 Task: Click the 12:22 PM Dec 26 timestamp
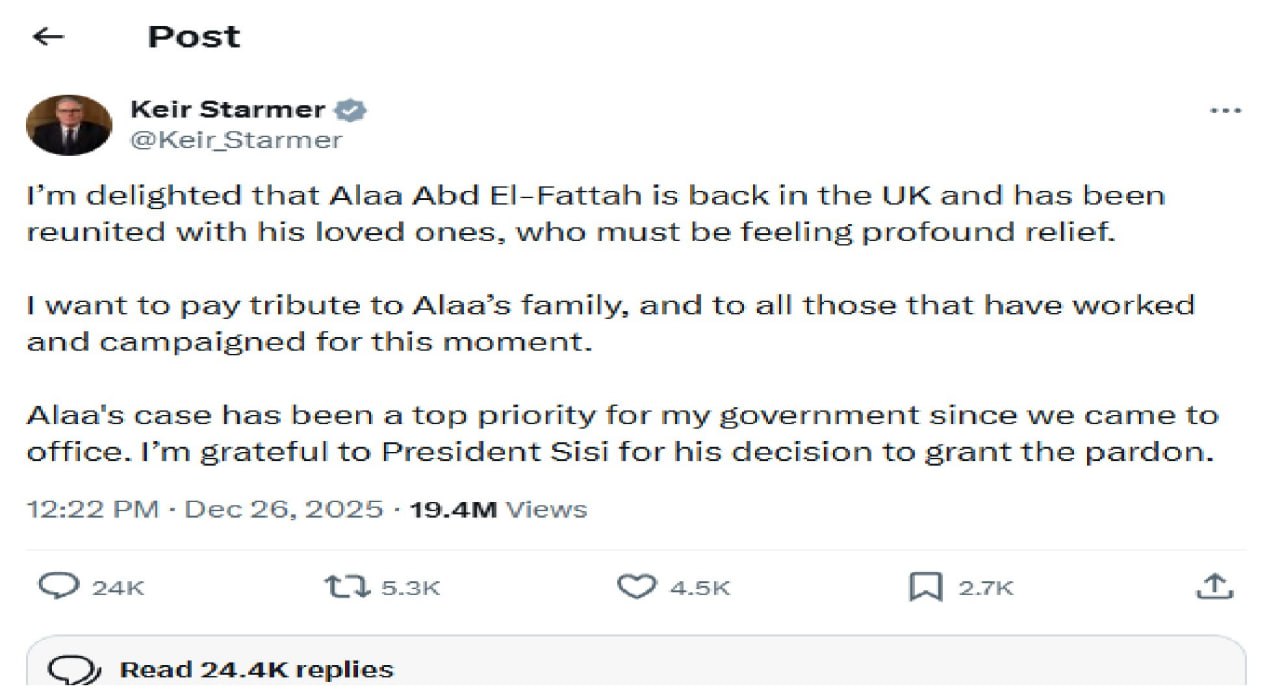[205, 509]
